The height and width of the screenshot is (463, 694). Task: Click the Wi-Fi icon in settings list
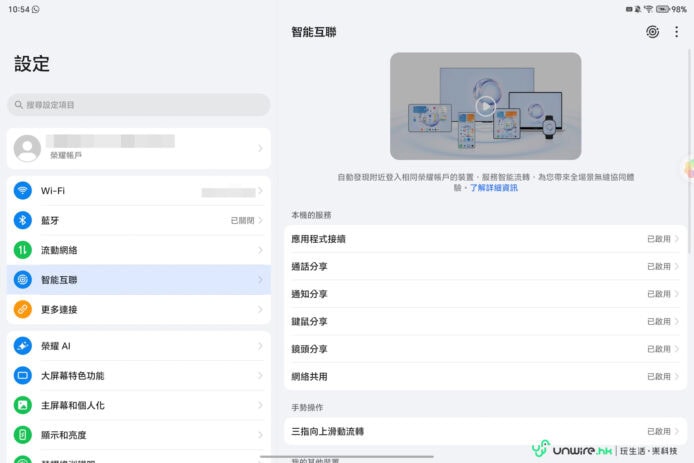pyautogui.click(x=23, y=191)
